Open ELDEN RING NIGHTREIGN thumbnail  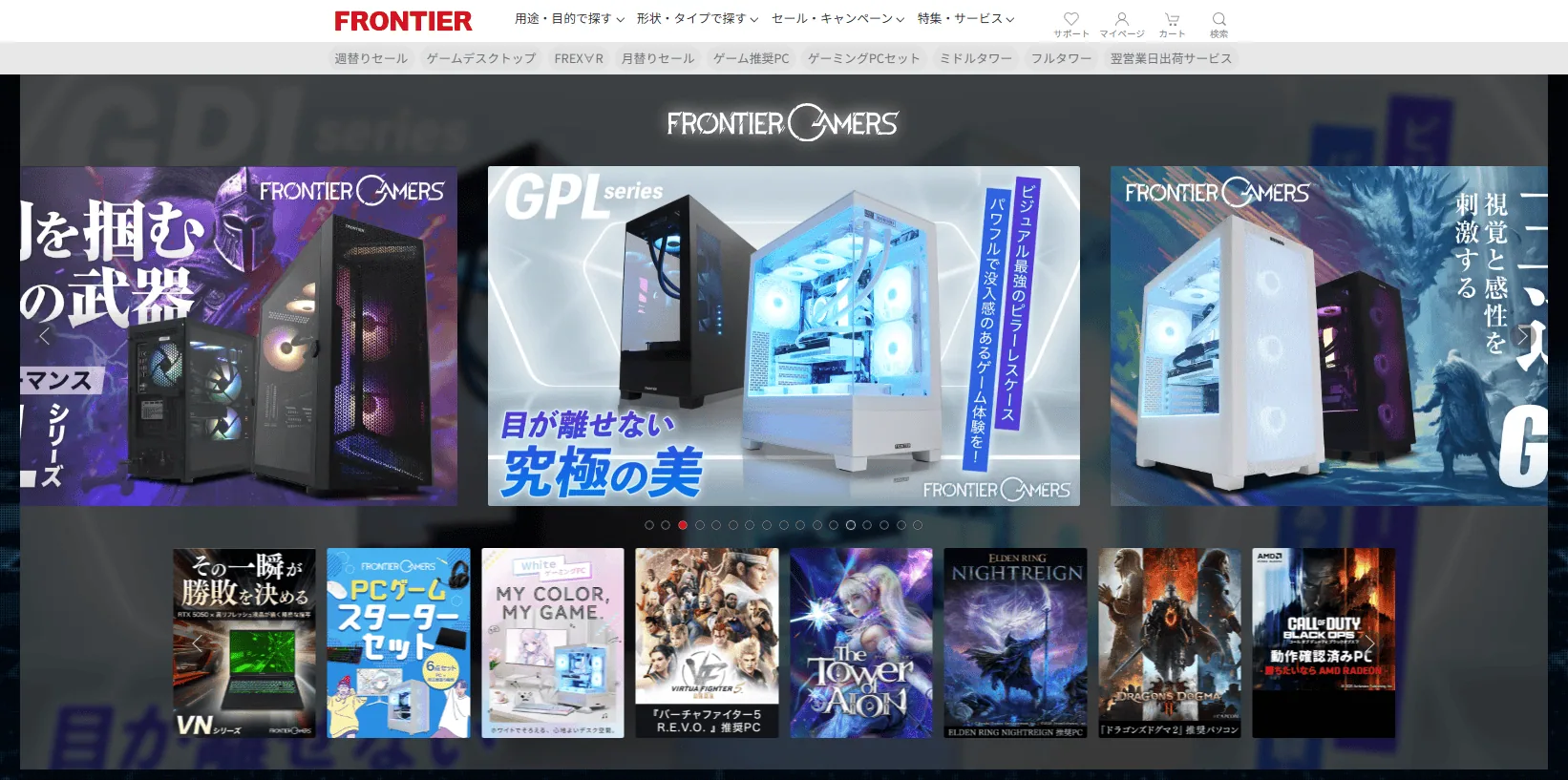[1015, 643]
